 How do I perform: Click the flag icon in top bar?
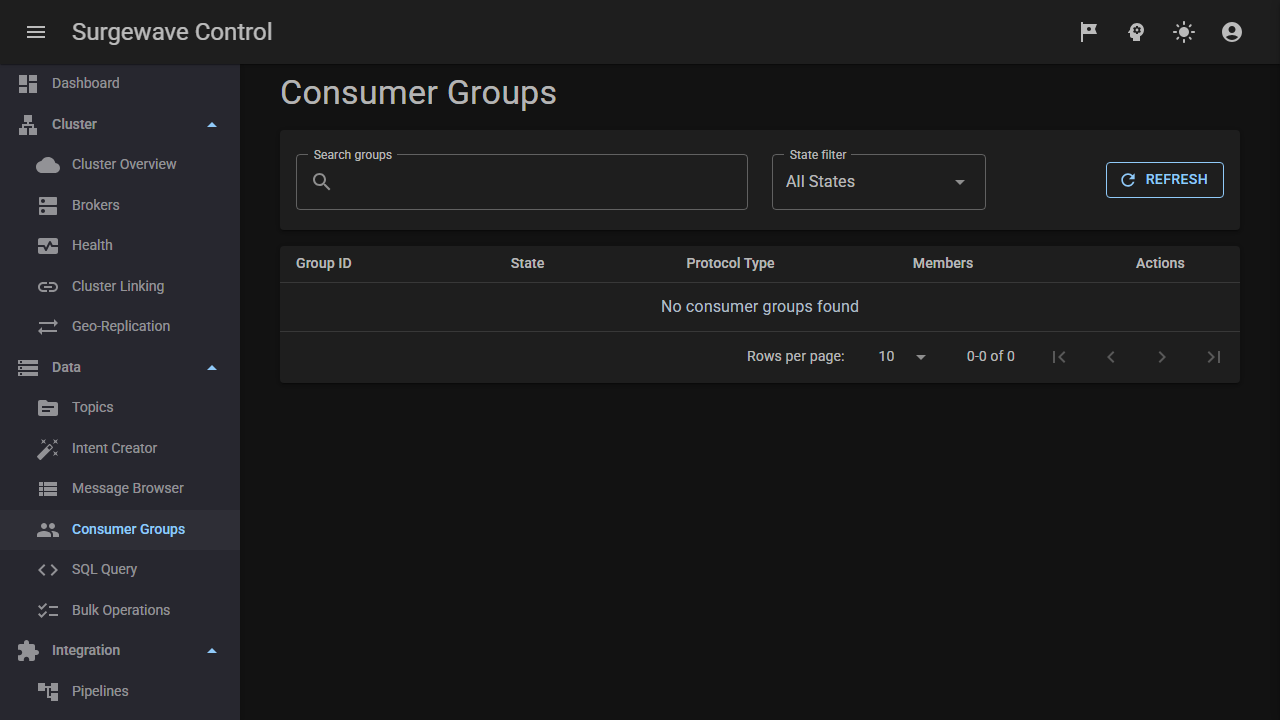pos(1088,32)
